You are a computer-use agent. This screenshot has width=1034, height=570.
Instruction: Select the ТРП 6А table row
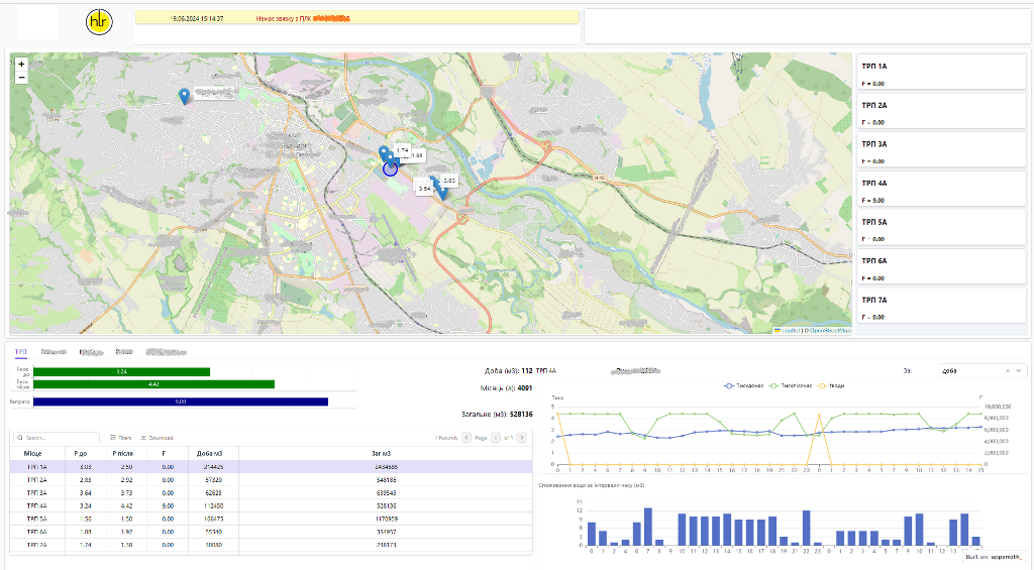tap(271, 532)
